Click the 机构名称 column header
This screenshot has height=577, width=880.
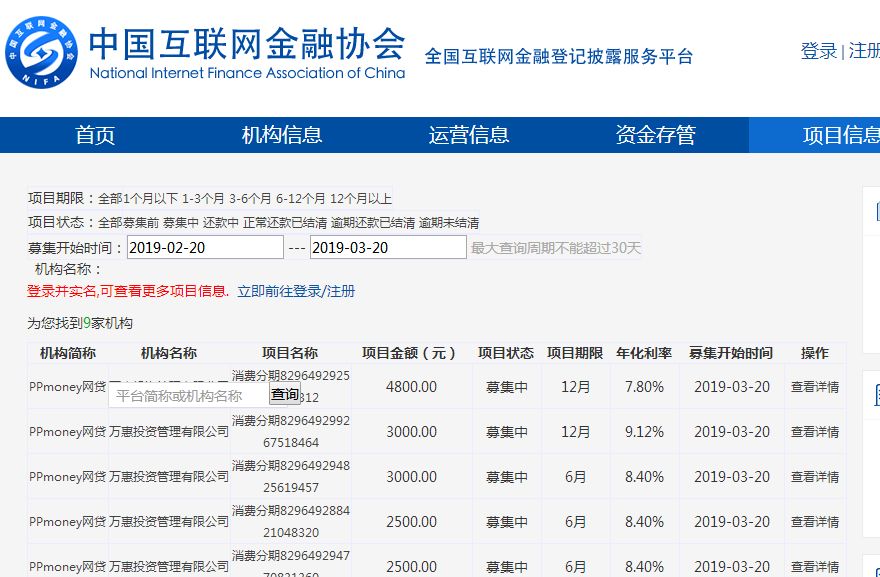point(169,353)
